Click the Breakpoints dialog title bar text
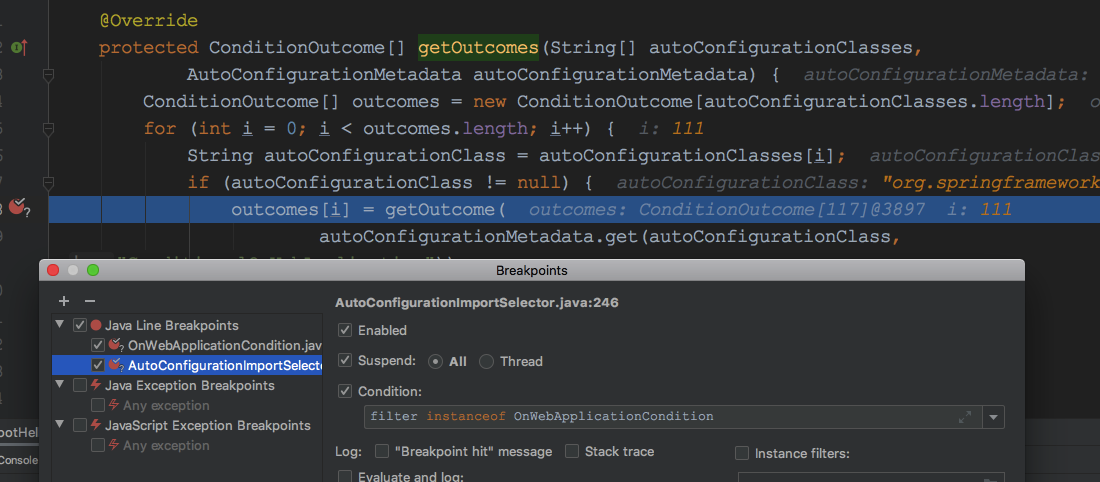The image size is (1100, 482). [x=532, y=270]
